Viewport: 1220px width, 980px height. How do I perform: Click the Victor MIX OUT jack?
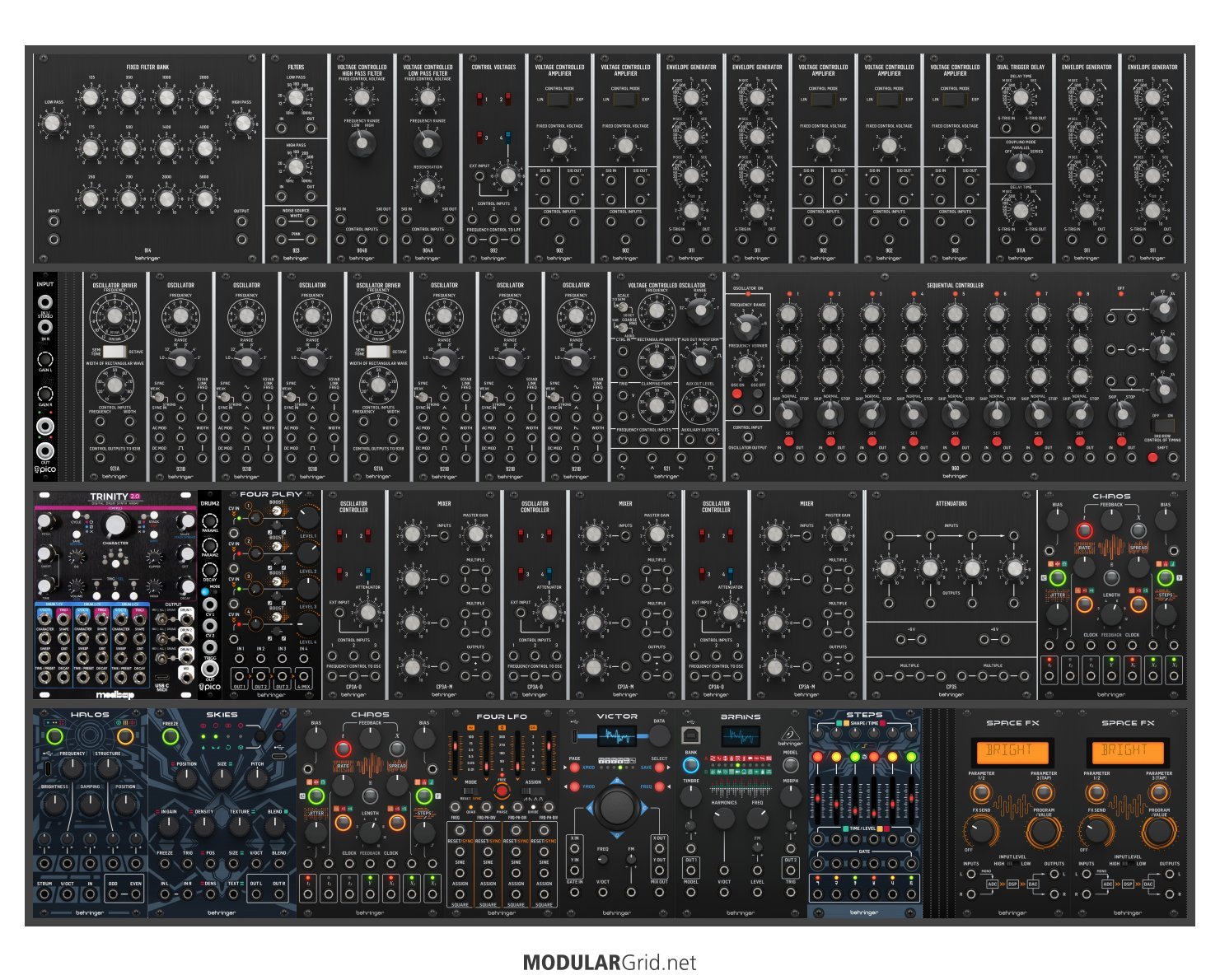(x=659, y=893)
